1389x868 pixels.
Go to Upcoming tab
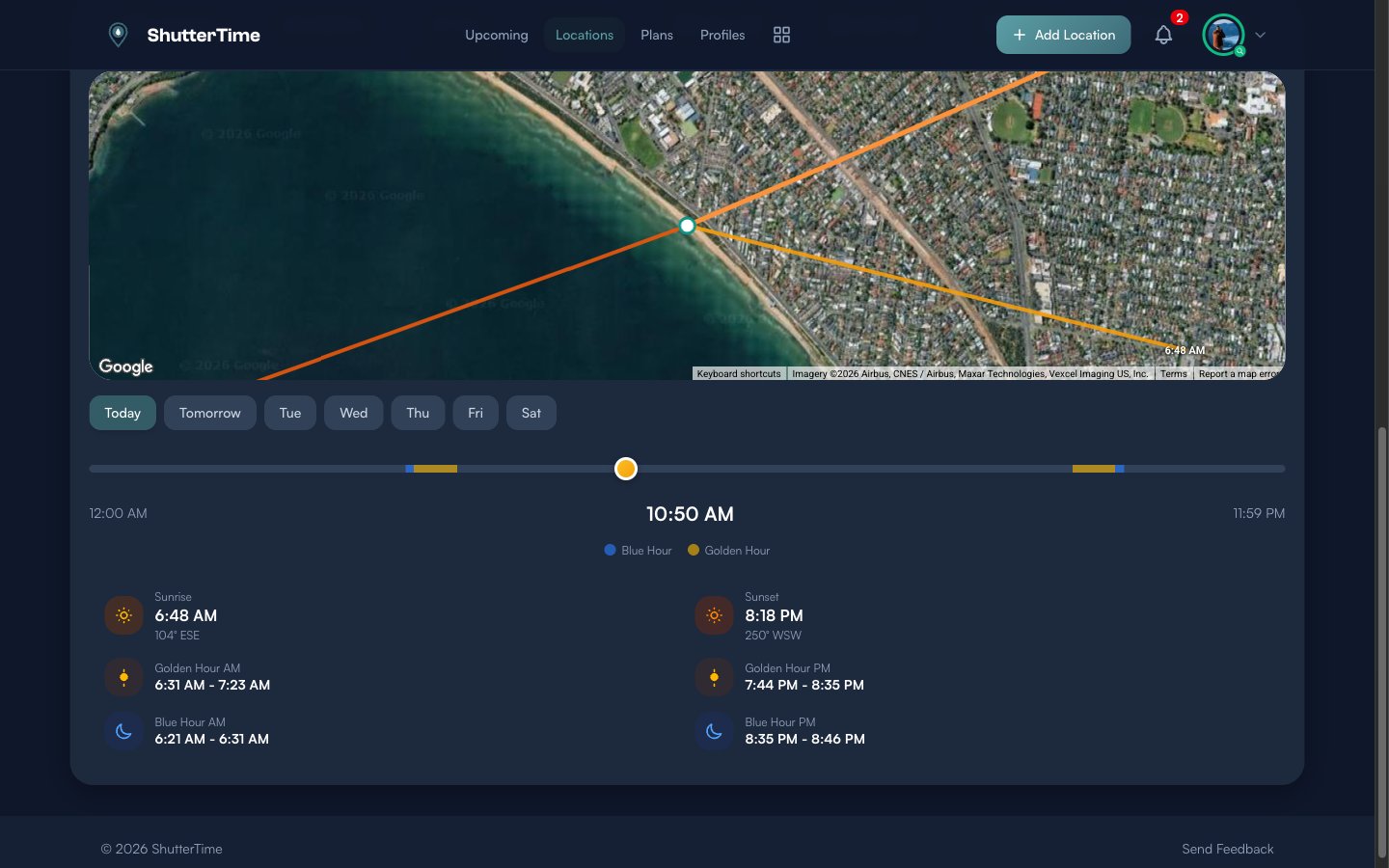(497, 35)
